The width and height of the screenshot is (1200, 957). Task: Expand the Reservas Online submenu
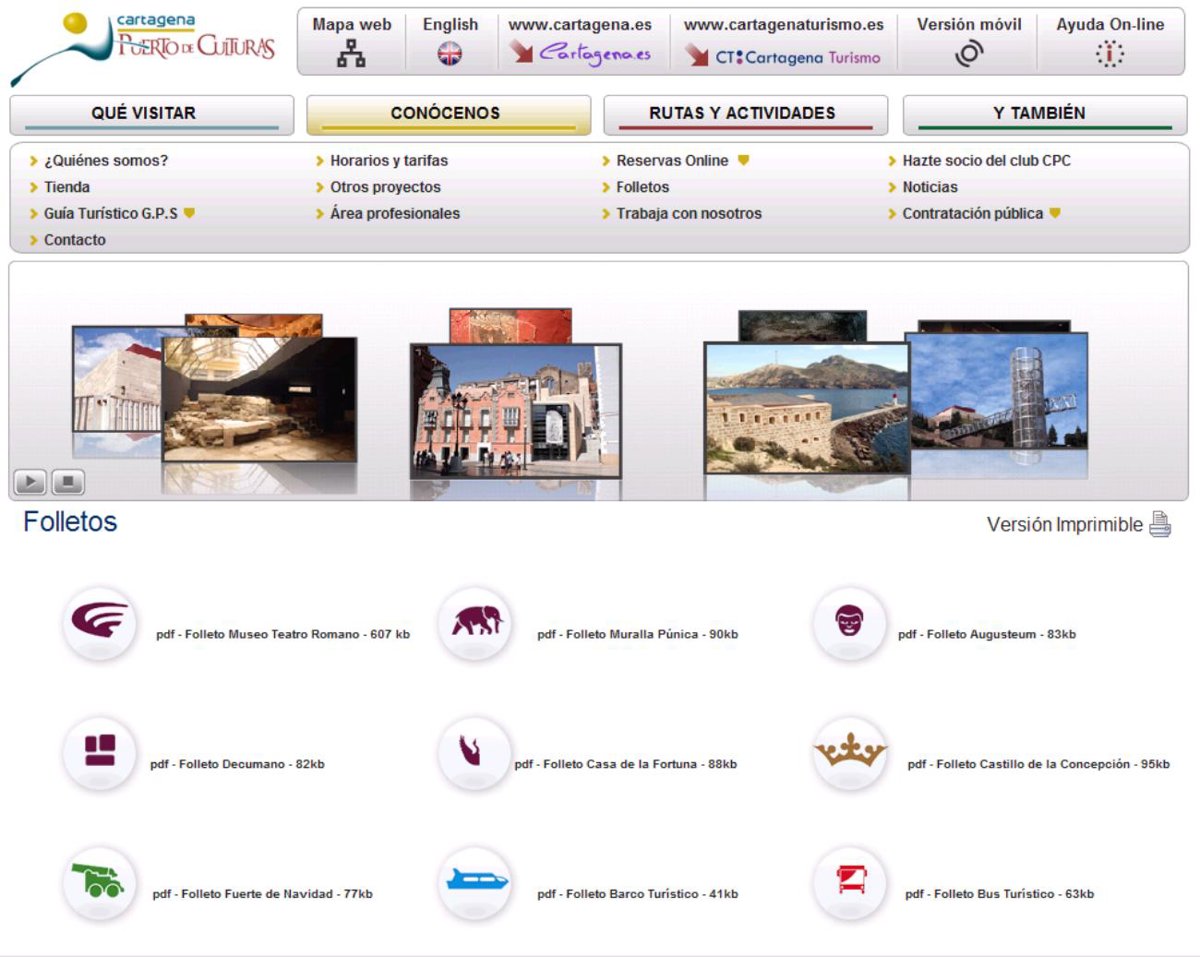tap(743, 160)
